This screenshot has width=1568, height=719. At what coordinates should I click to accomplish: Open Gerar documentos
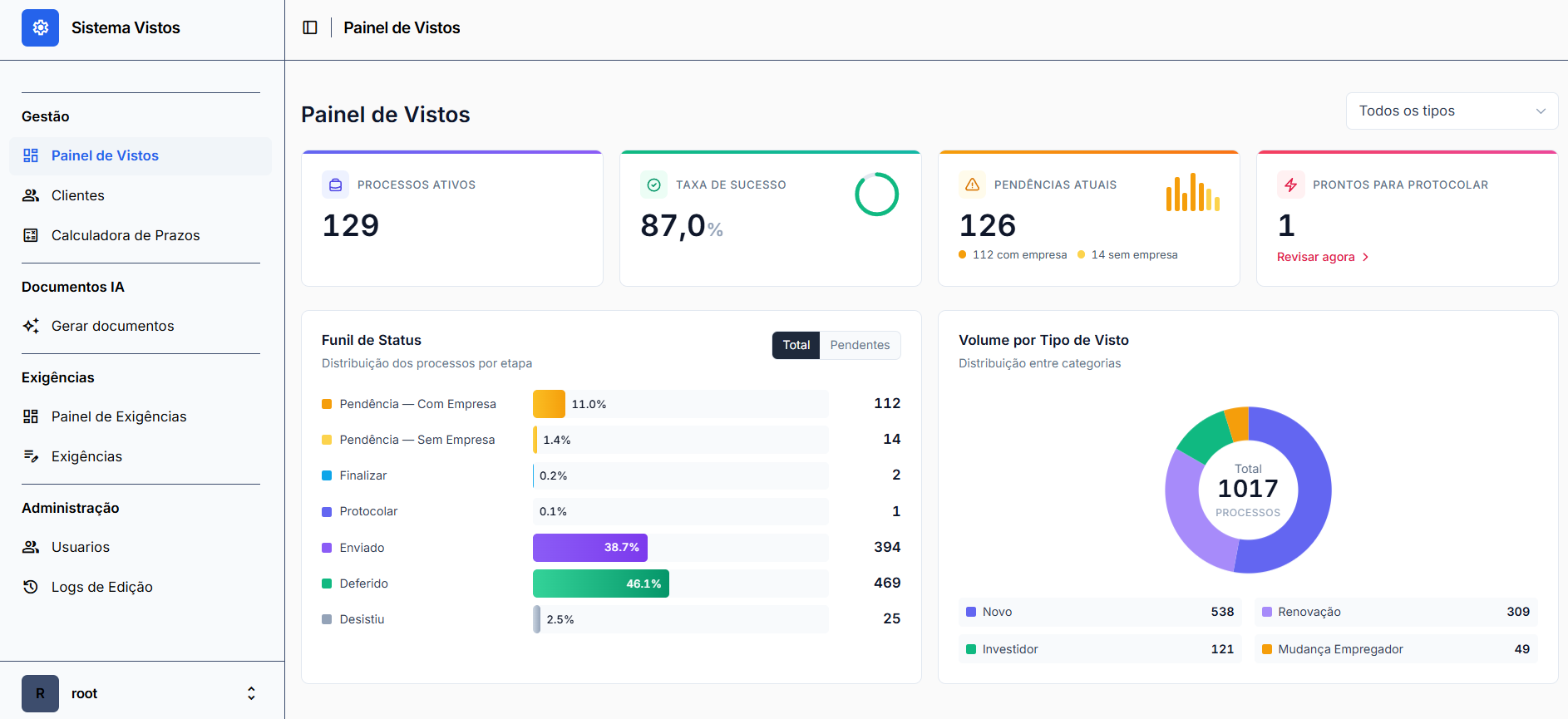(x=141, y=326)
